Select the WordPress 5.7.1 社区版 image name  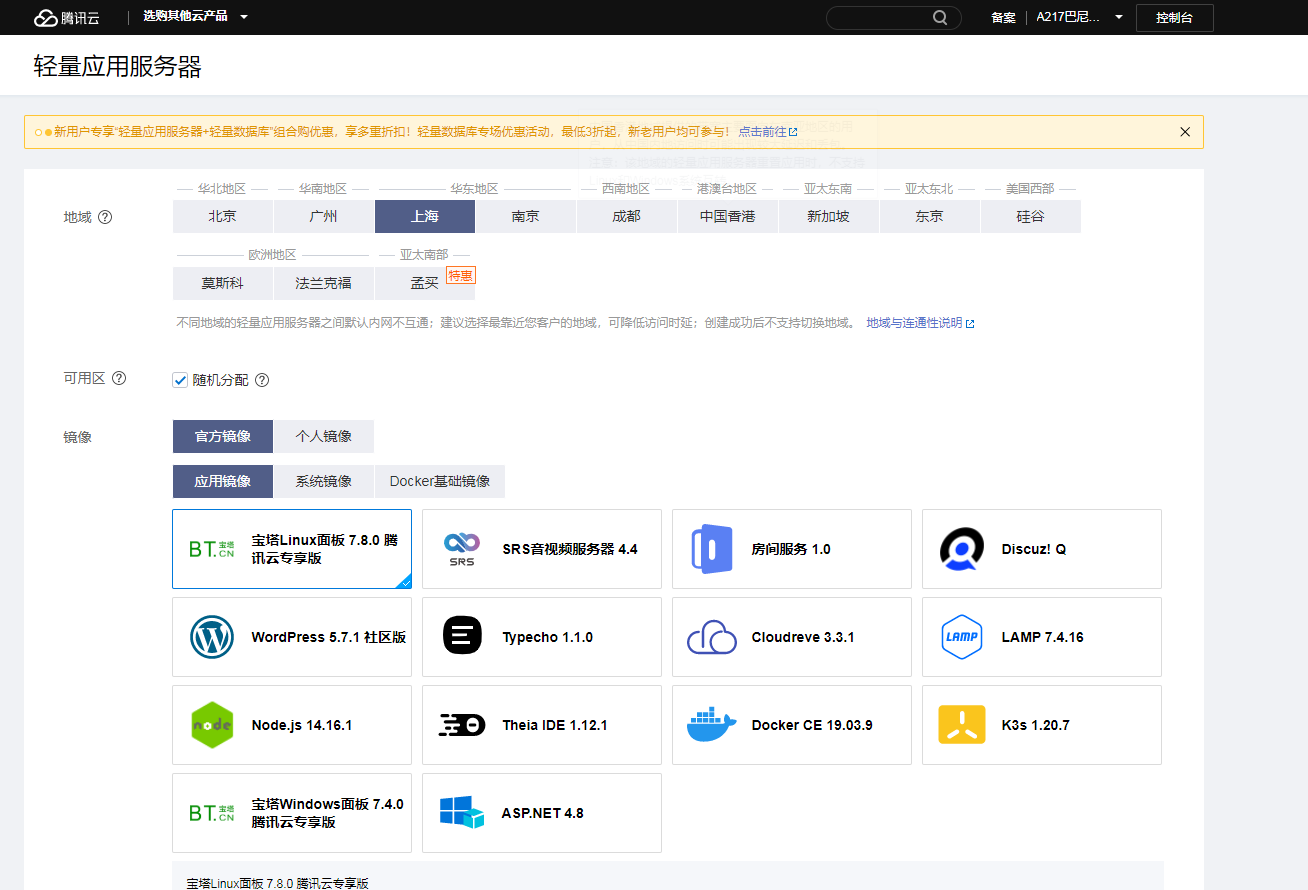[329, 637]
